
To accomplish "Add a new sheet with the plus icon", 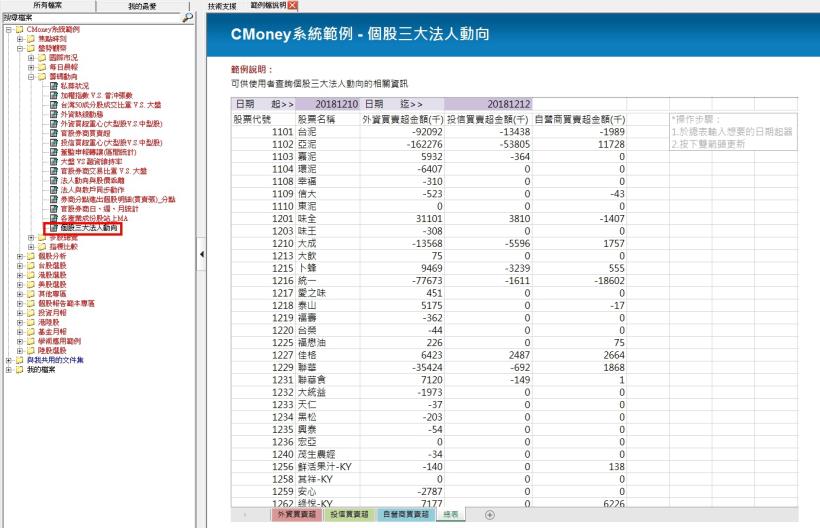I will pyautogui.click(x=489, y=515).
